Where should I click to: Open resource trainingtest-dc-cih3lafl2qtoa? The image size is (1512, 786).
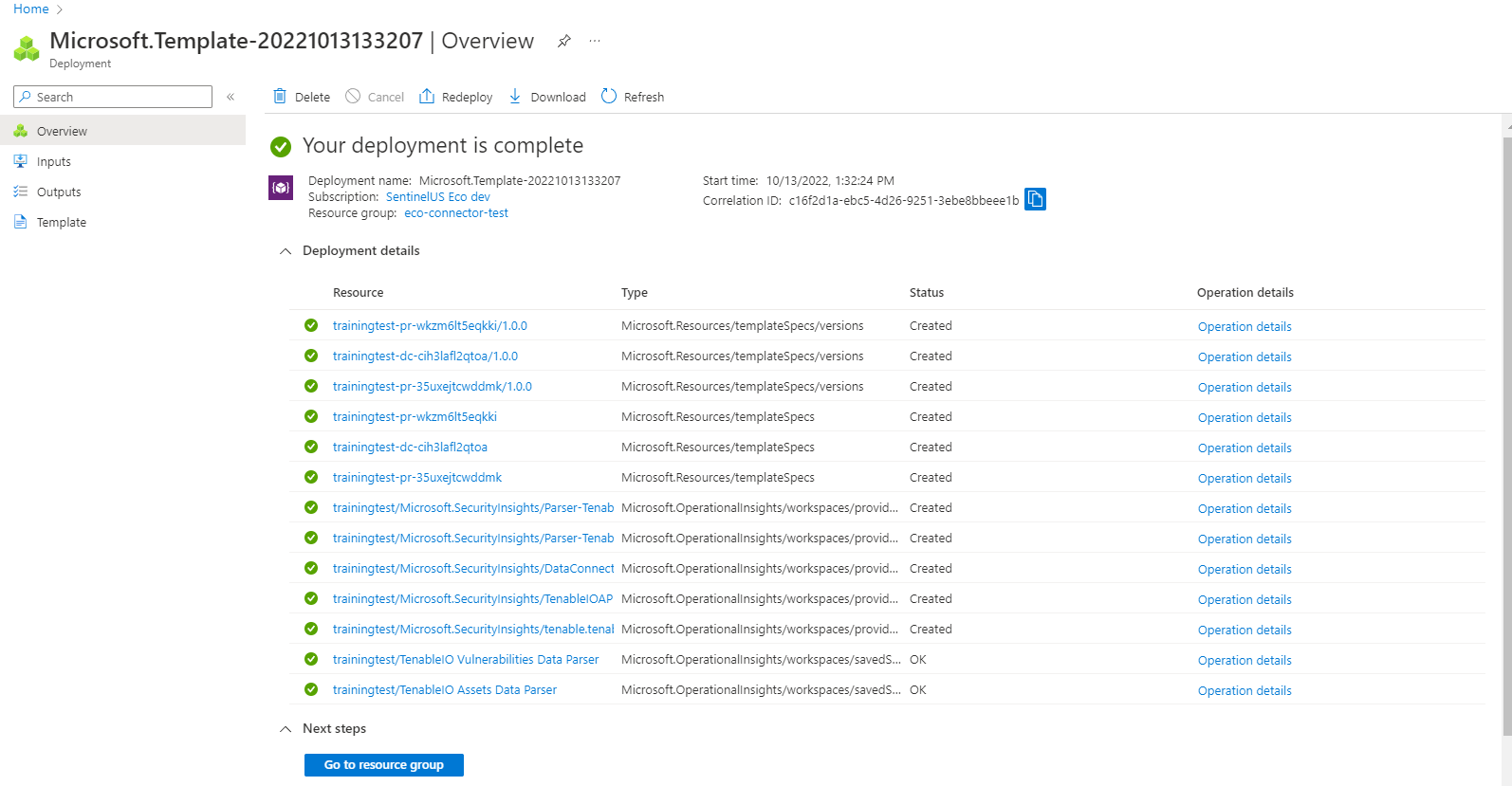click(x=410, y=447)
